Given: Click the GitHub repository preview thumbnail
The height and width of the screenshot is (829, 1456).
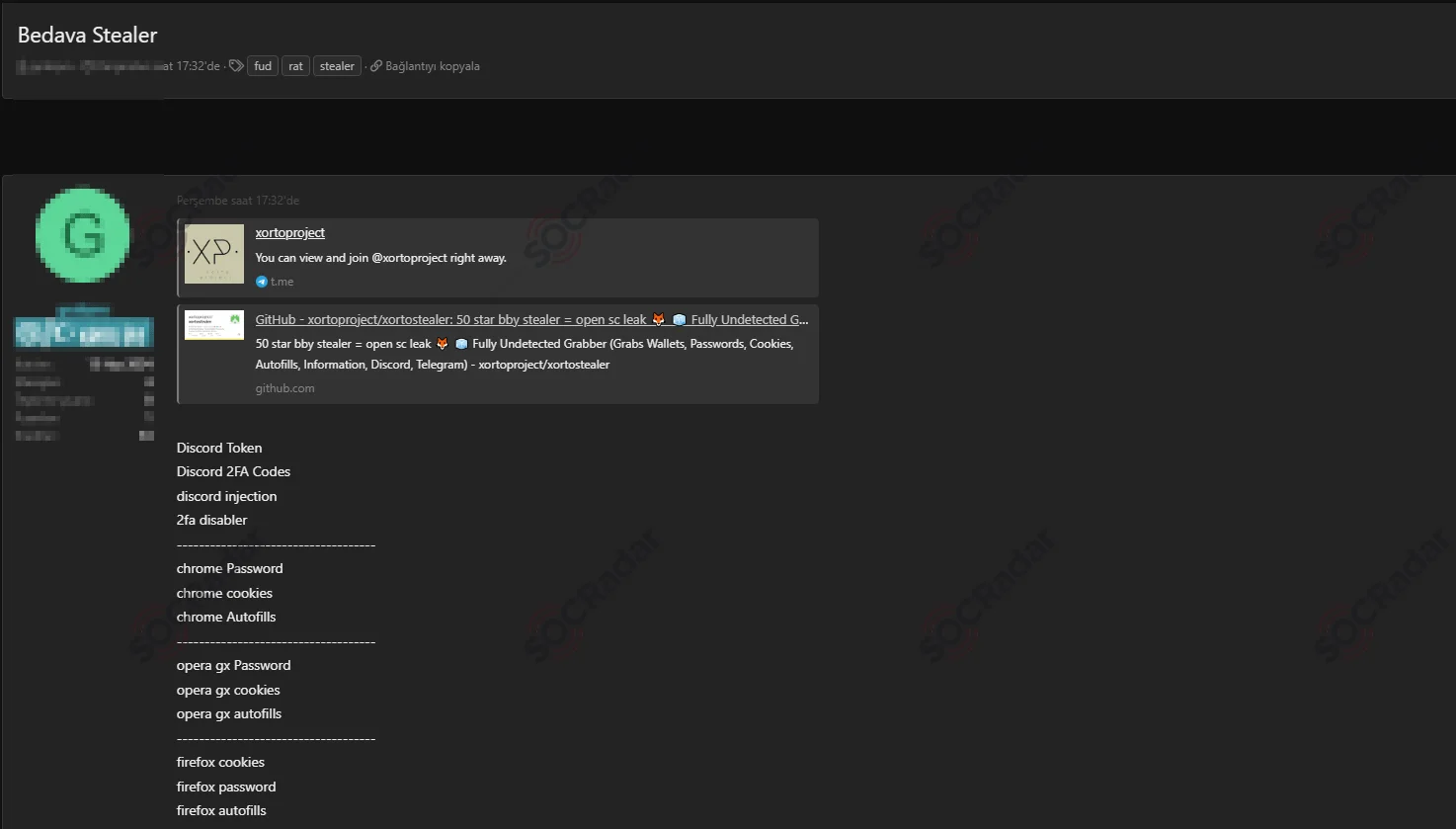Looking at the screenshot, I should [x=214, y=325].
